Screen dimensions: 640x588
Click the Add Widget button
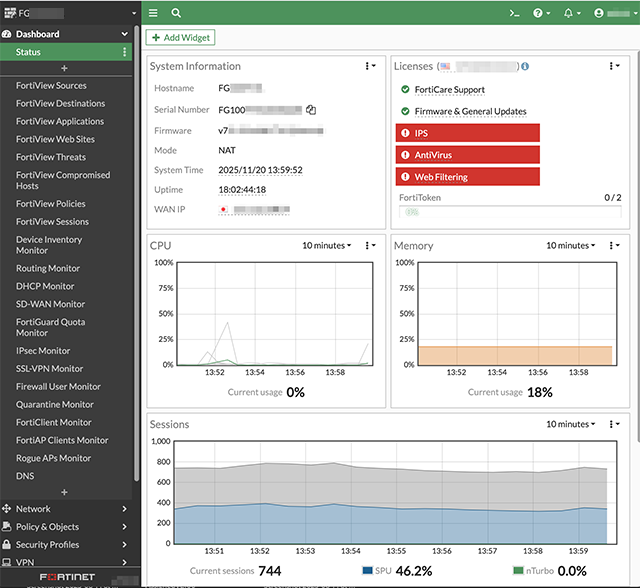click(x=180, y=37)
